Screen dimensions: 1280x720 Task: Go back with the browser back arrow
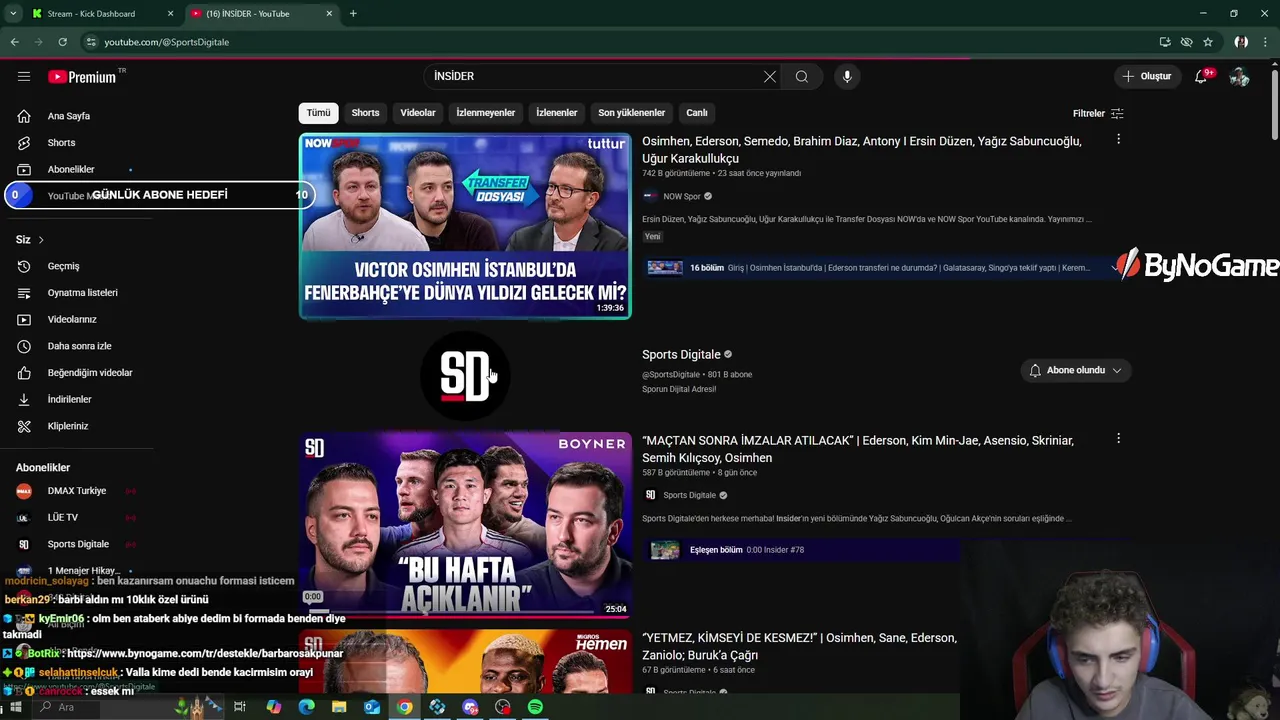click(x=15, y=42)
